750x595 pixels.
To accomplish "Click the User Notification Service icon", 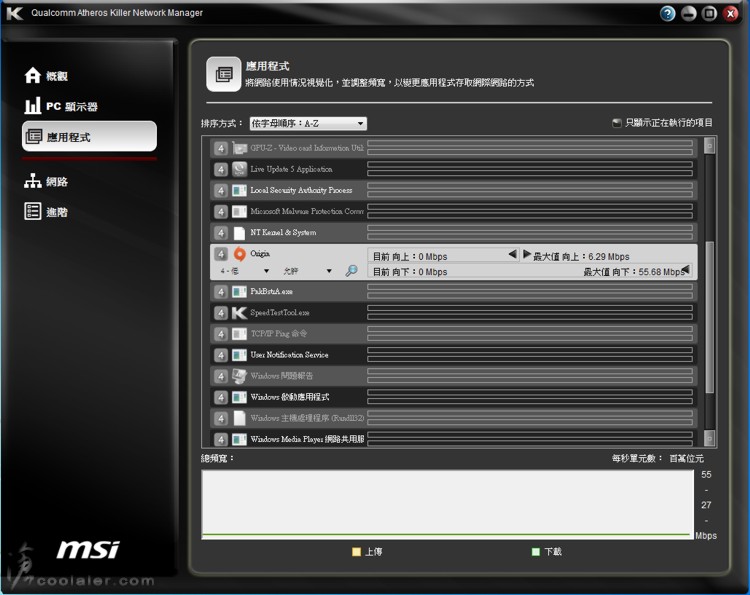I will point(239,355).
